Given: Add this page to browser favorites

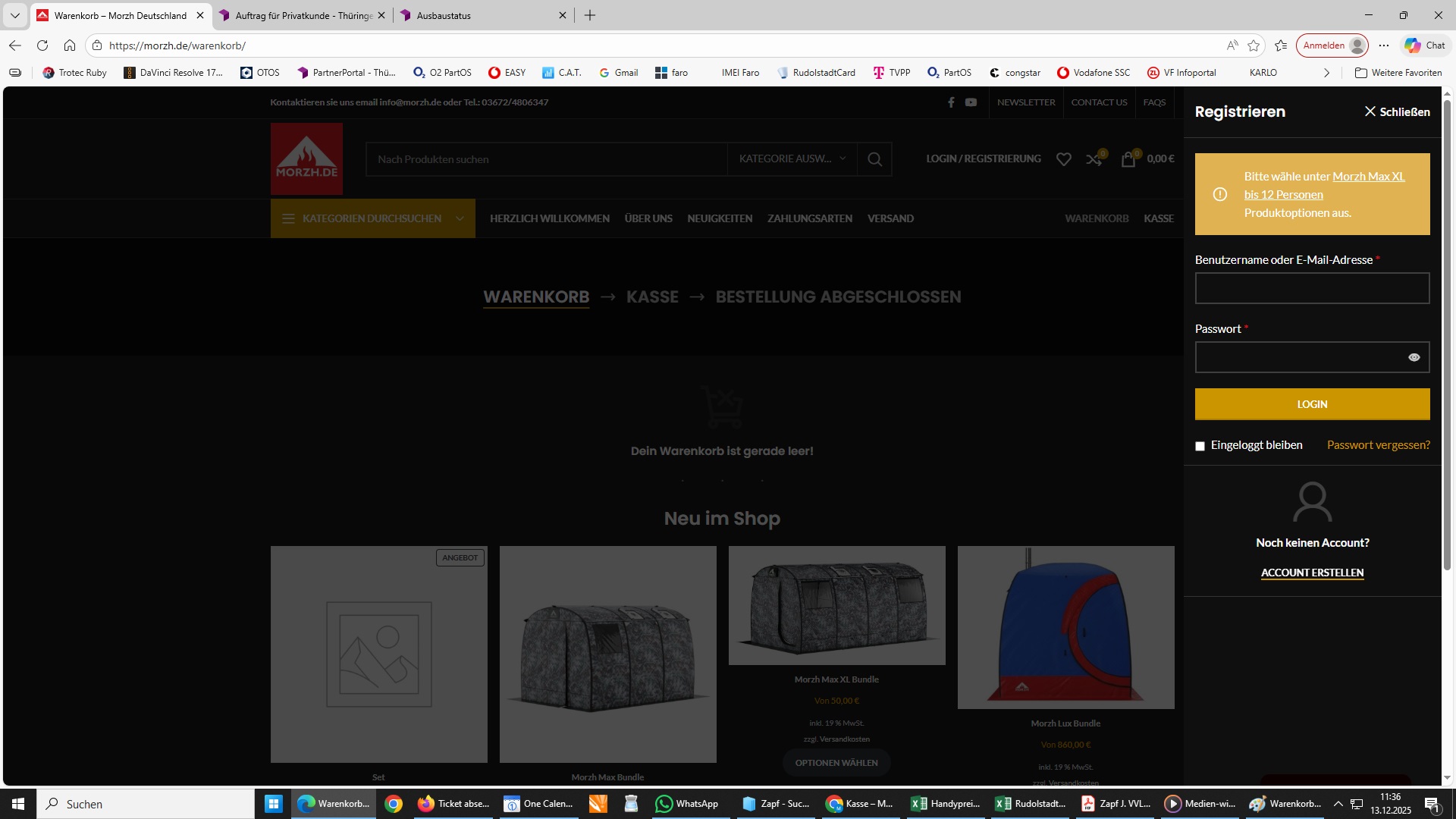Looking at the screenshot, I should coord(1254,45).
